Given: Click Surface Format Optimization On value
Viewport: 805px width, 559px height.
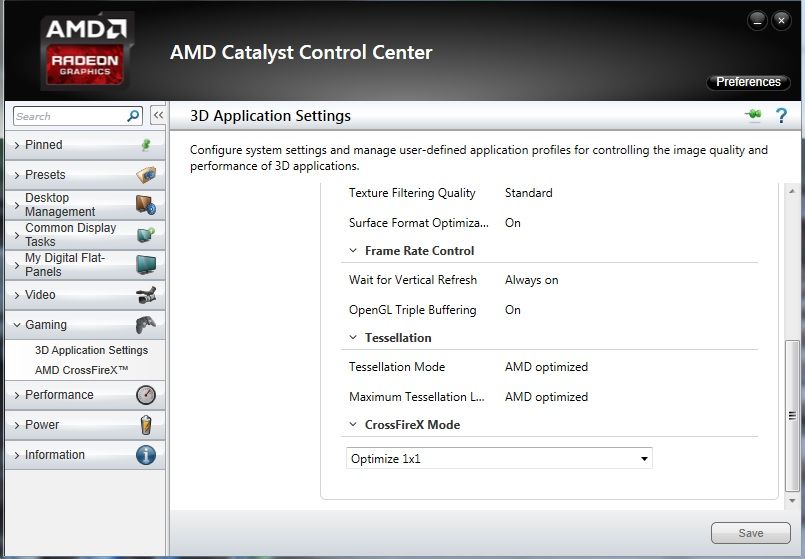Looking at the screenshot, I should (x=512, y=223).
